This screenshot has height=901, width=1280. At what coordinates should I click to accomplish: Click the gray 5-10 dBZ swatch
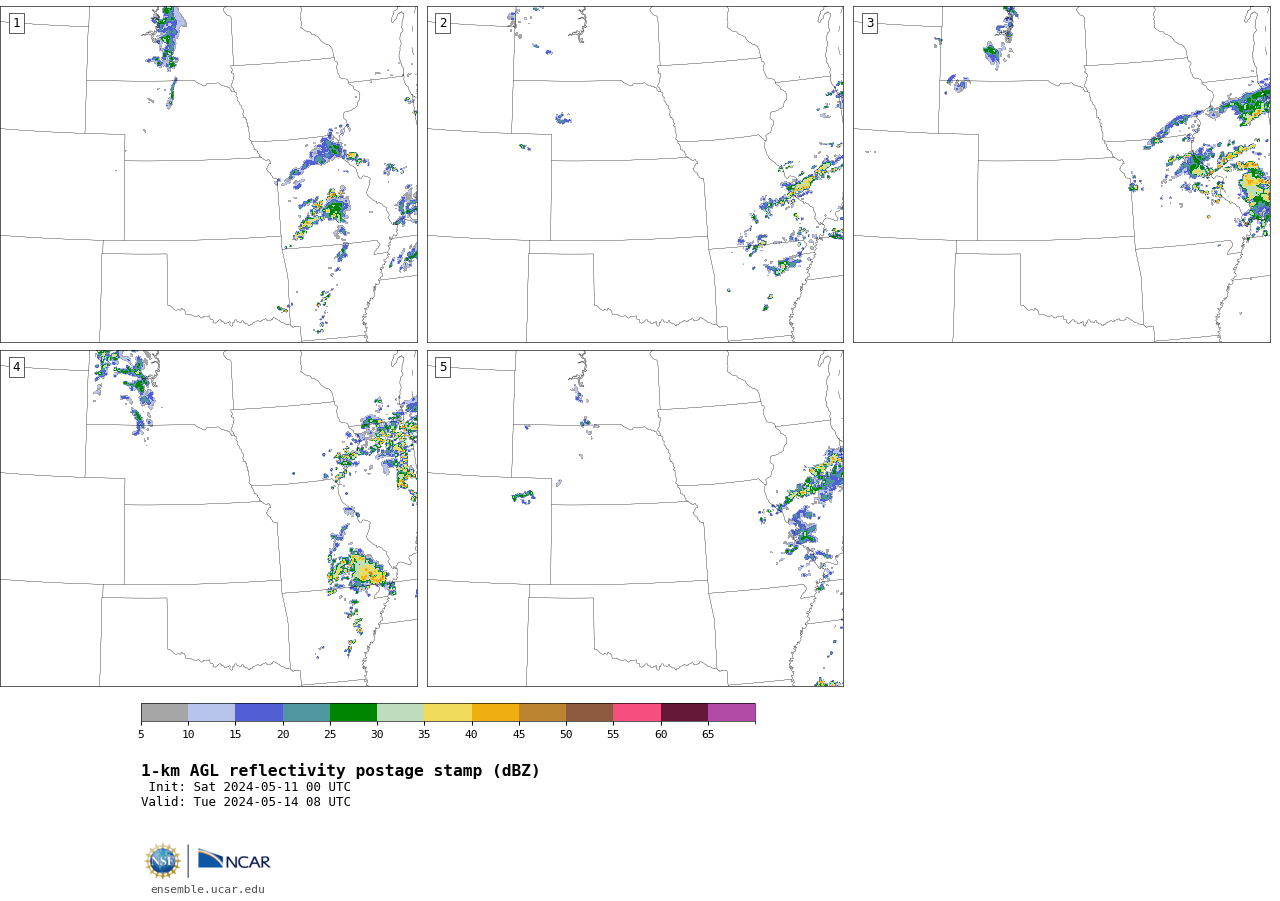click(164, 713)
